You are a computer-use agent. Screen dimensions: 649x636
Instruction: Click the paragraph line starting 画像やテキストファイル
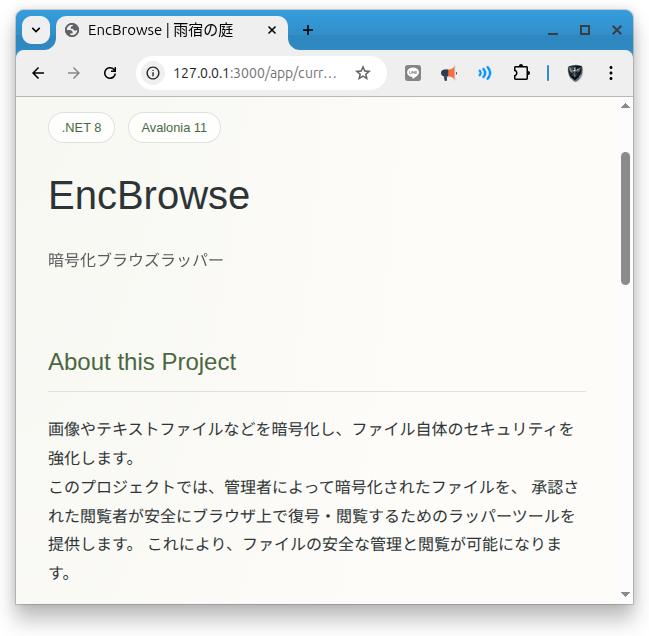(x=310, y=429)
